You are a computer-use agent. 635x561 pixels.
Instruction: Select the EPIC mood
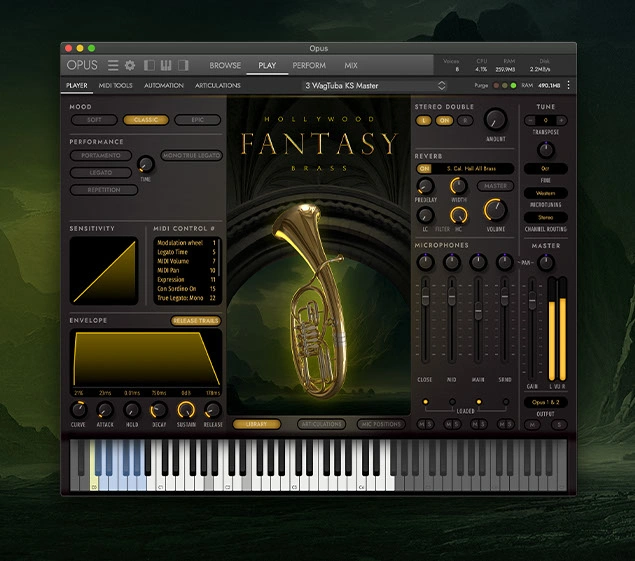pos(198,120)
